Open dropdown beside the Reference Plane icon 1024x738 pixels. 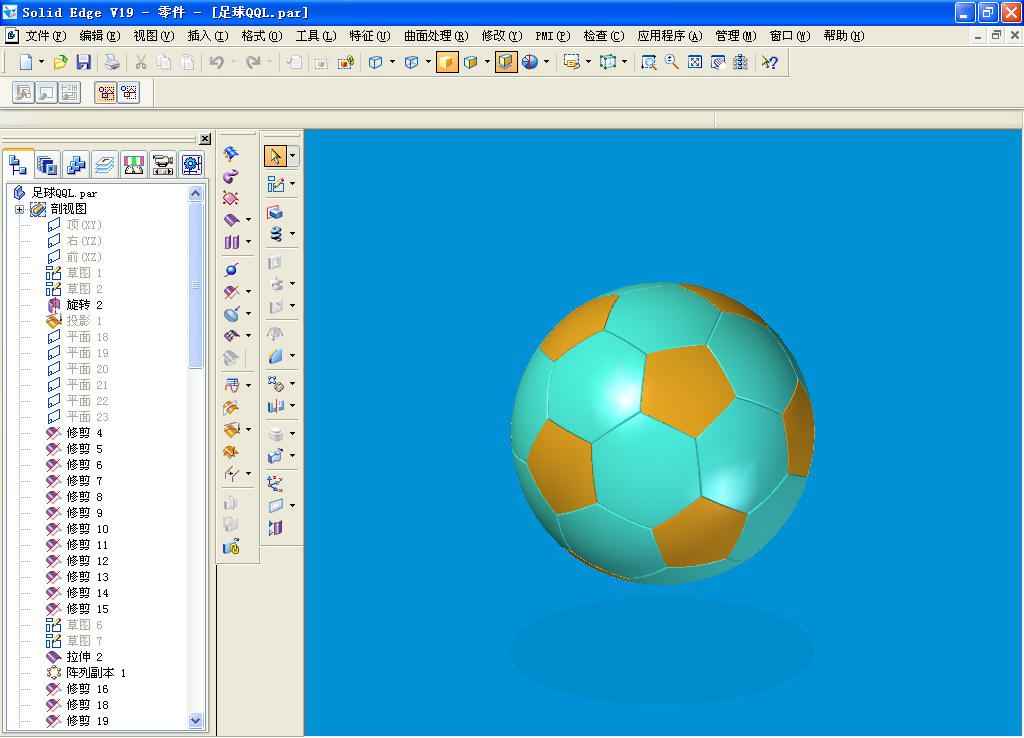[x=293, y=505]
